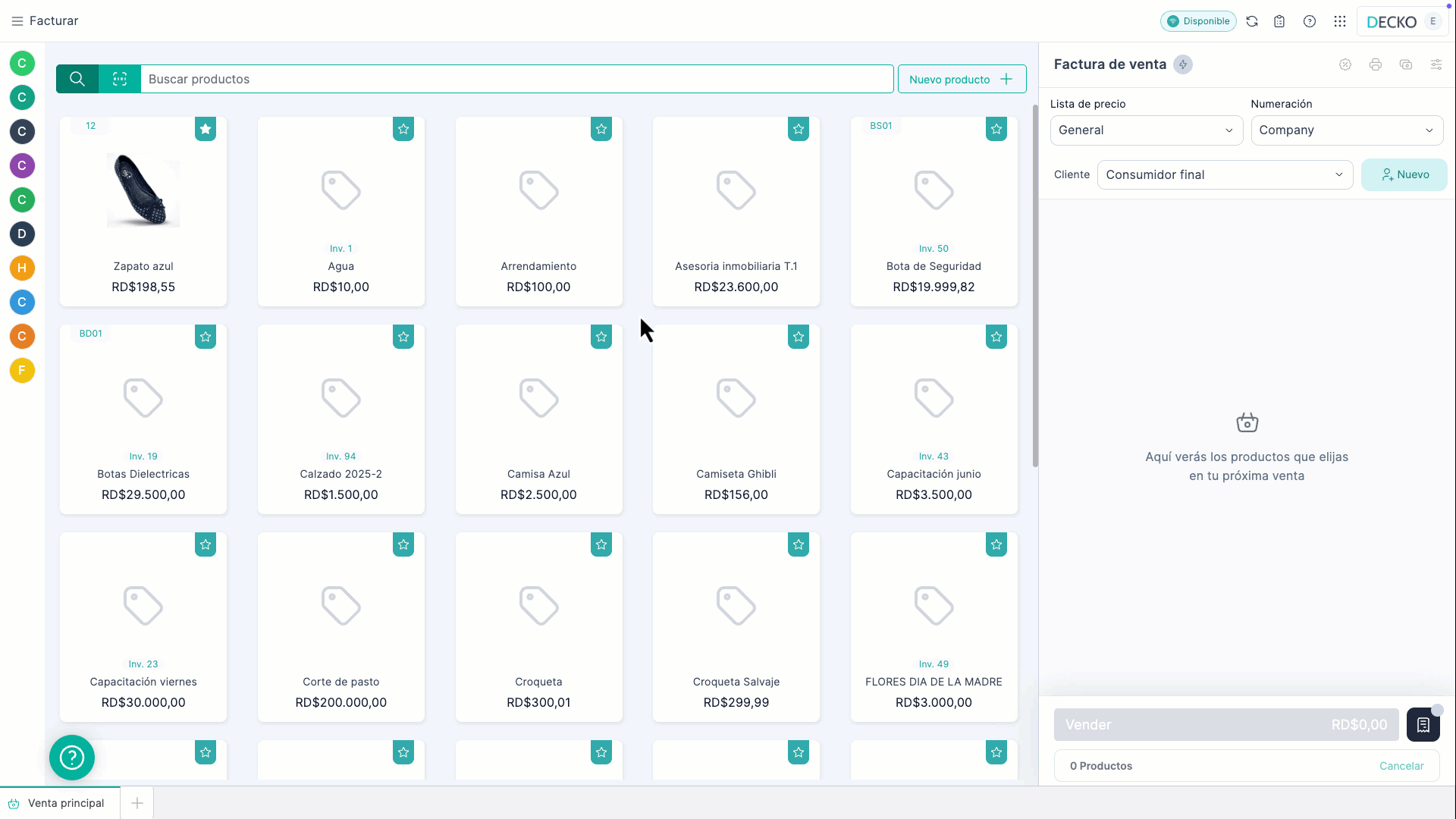This screenshot has width=1456, height=819.
Task: Add Capacitación viernes product card
Action: tap(143, 627)
